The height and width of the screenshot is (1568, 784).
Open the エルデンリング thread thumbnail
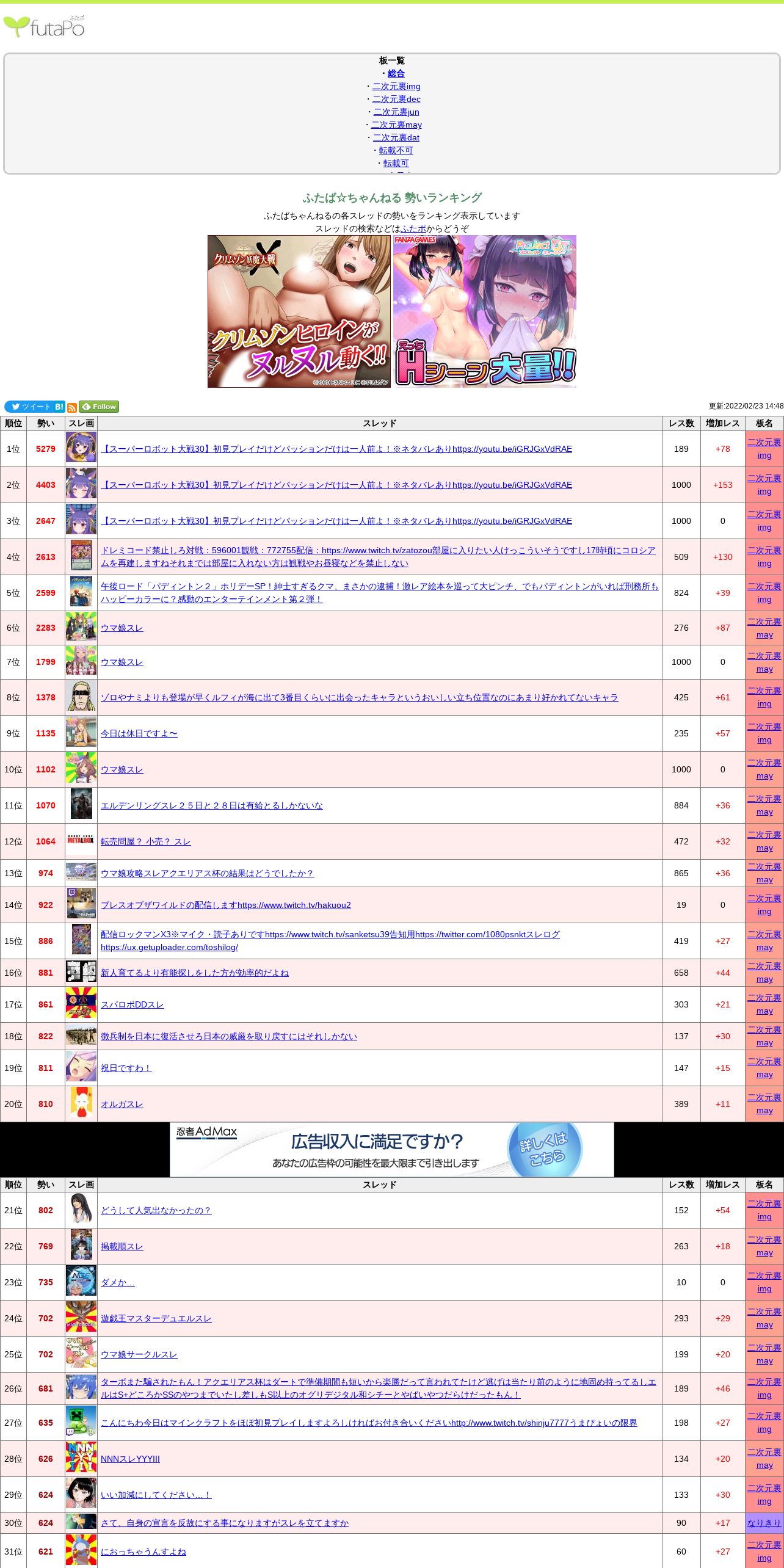pyautogui.click(x=81, y=804)
